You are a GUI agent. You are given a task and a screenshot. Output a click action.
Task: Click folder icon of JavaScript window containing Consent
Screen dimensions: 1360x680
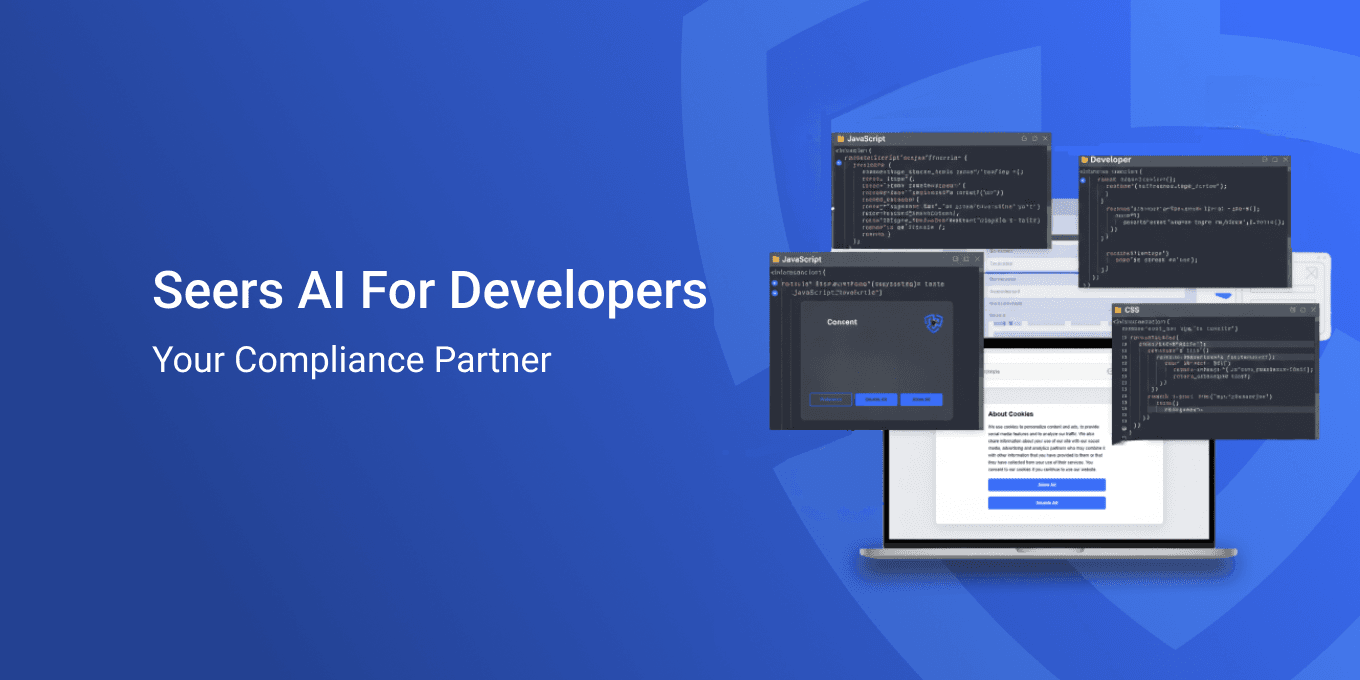pyautogui.click(x=776, y=259)
